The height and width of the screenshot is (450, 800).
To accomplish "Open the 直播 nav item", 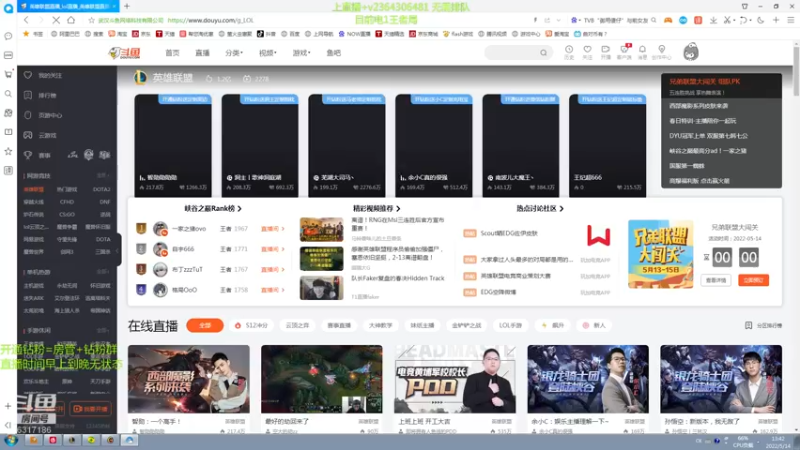I will 203,53.
